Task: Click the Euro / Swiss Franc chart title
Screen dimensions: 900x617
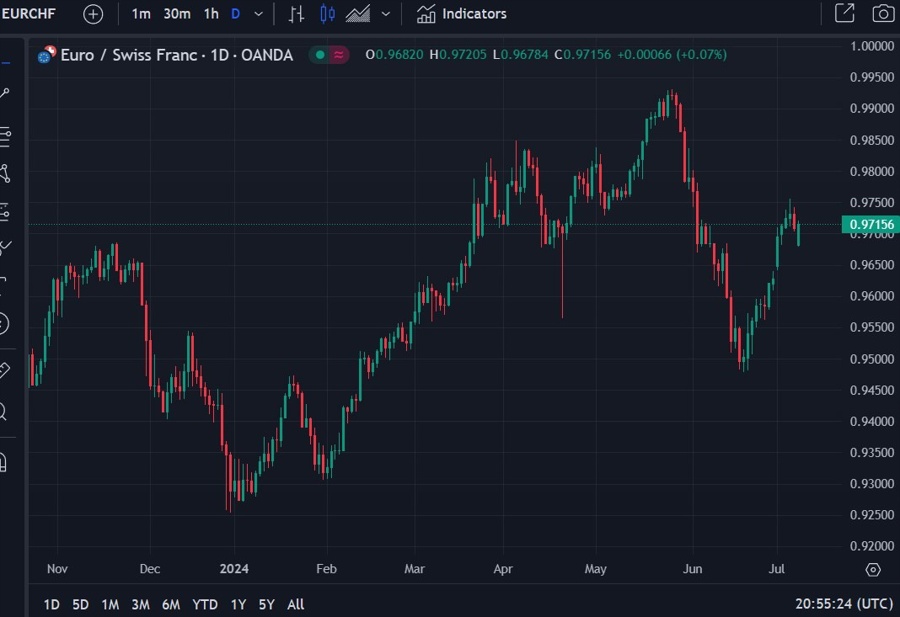Action: coord(177,55)
